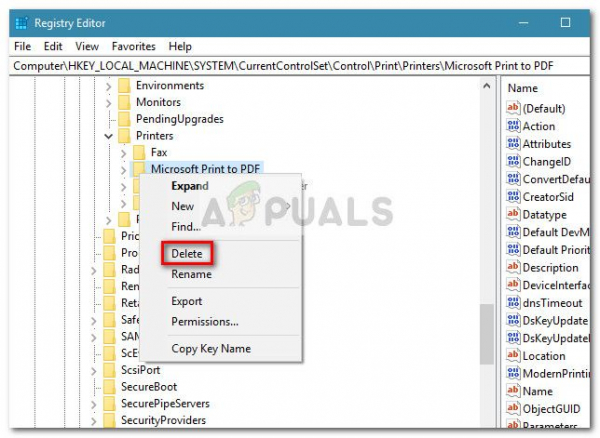Click the dnsTimeout value icon

click(513, 303)
